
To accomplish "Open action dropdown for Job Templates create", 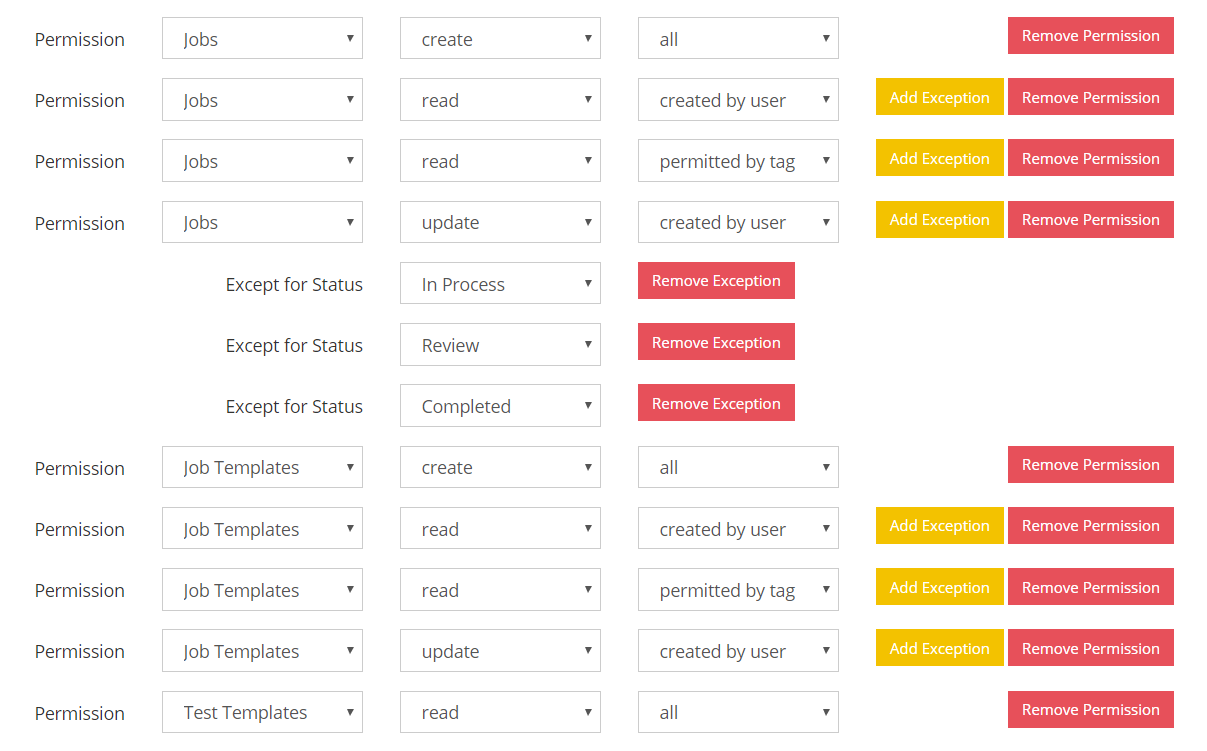I will point(500,467).
